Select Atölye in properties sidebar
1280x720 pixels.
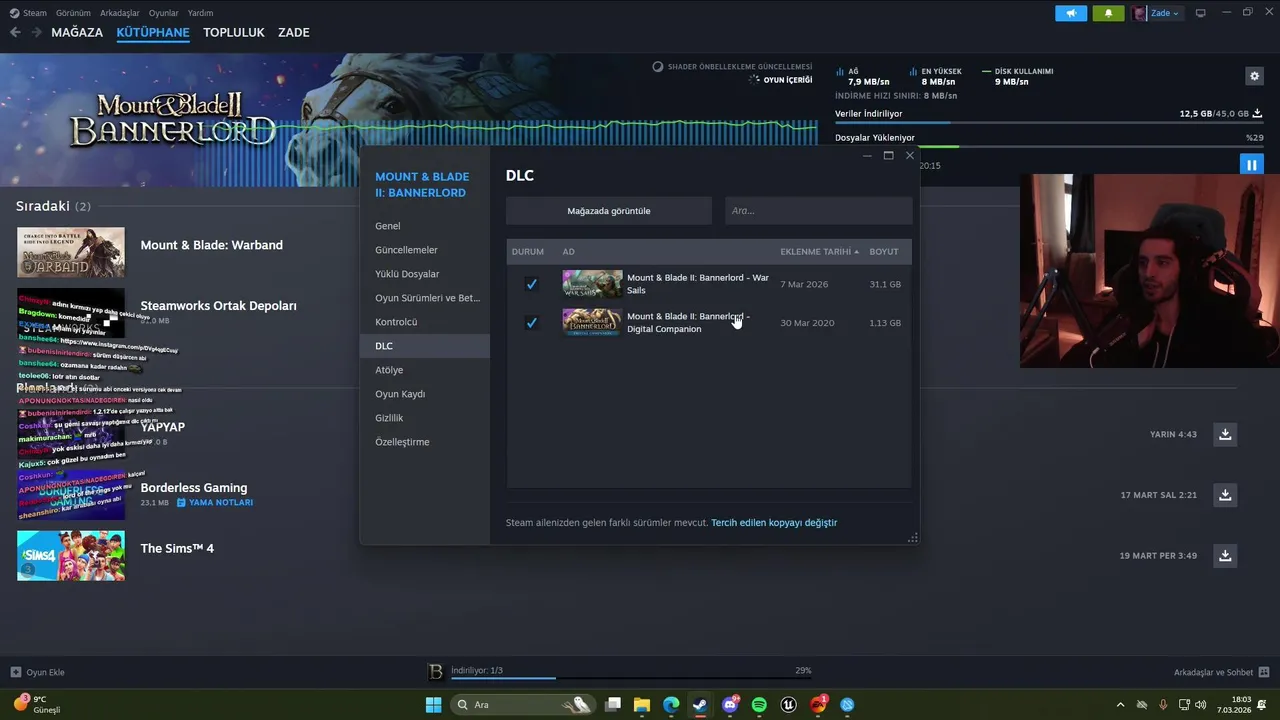(425, 370)
